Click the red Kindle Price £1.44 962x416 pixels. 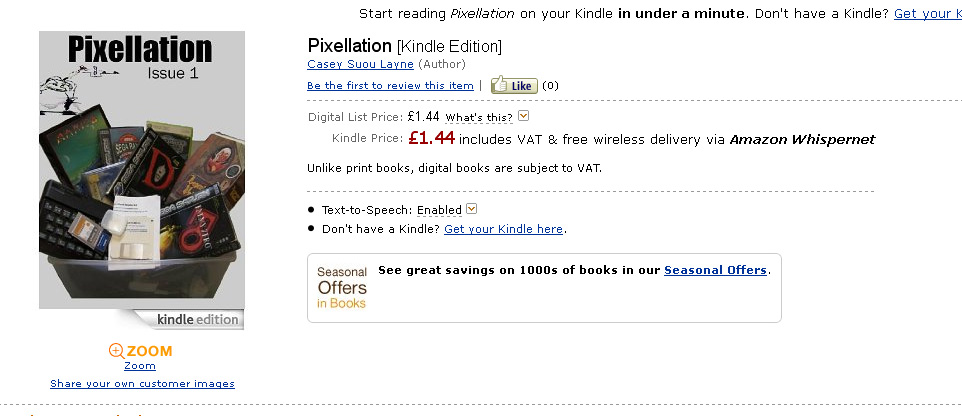click(x=432, y=138)
